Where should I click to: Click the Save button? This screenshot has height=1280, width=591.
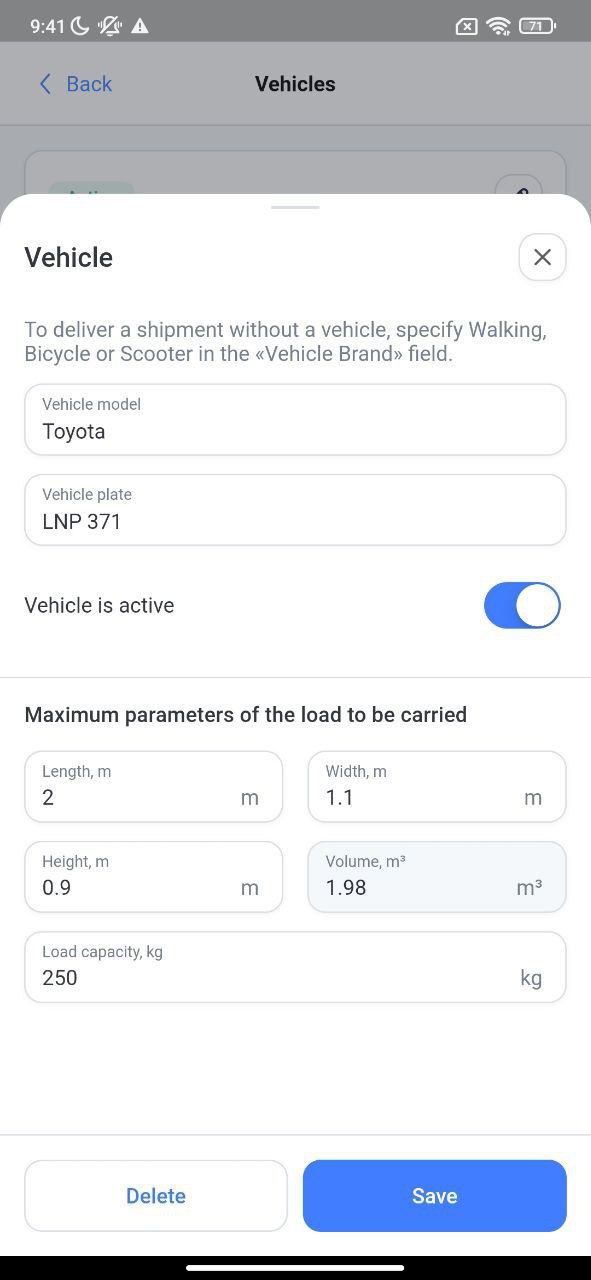point(435,1196)
